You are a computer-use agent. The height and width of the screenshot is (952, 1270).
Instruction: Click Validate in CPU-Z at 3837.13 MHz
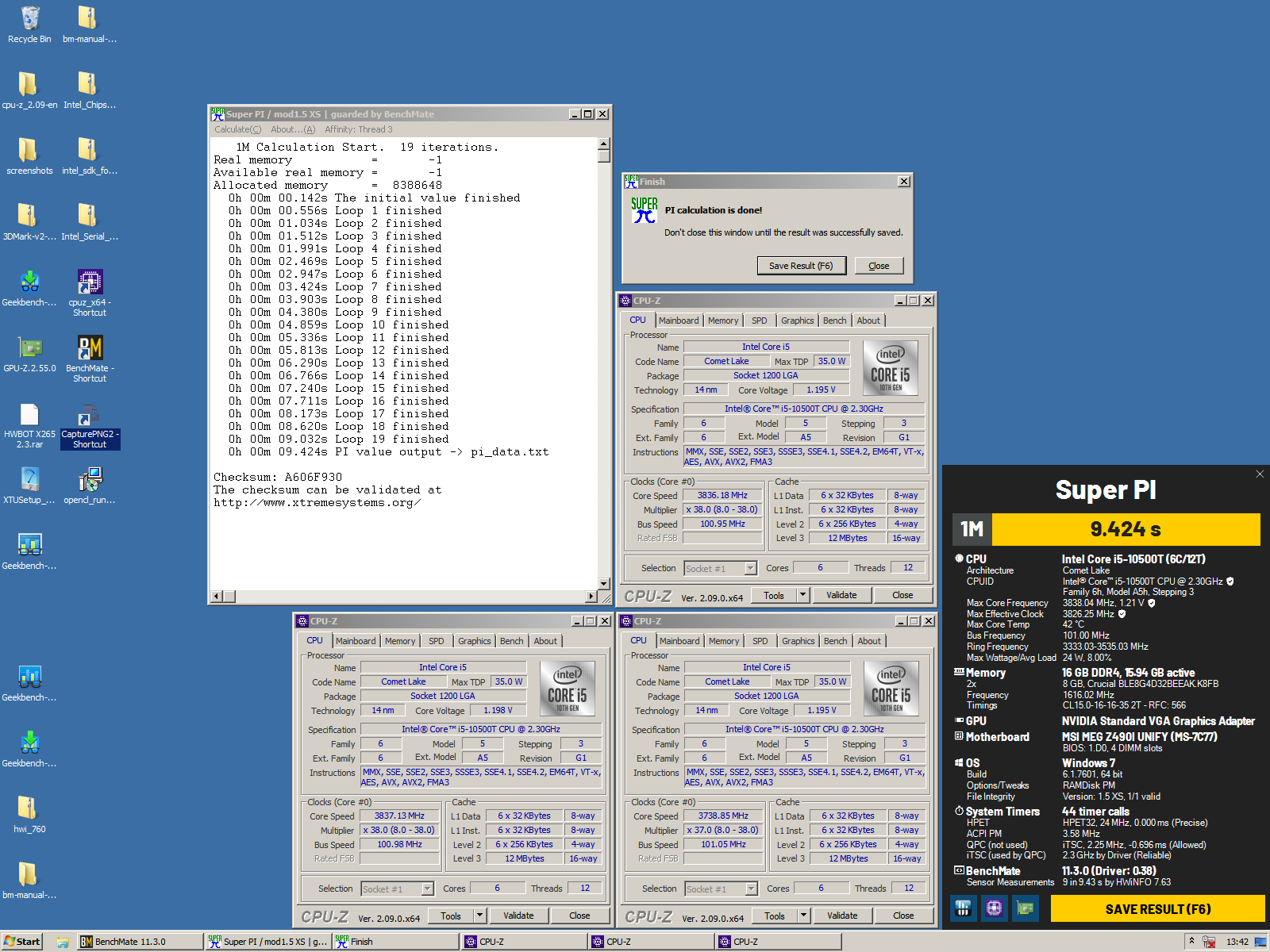tap(518, 916)
